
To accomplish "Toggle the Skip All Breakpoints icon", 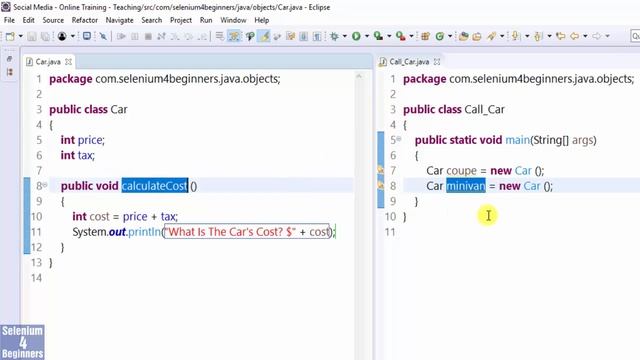I will [103, 36].
